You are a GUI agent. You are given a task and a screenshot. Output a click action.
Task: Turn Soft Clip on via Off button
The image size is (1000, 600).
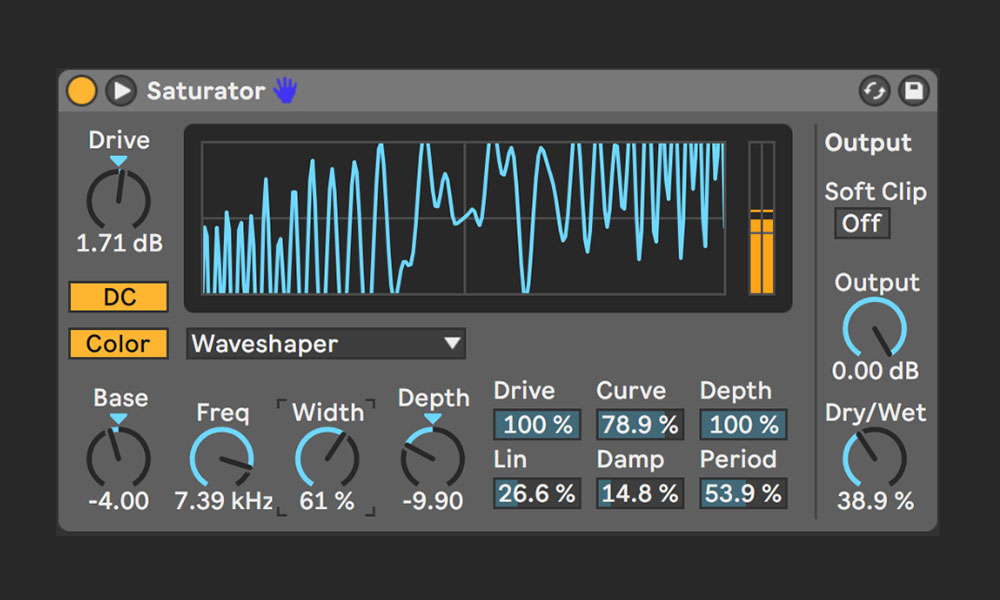(861, 223)
